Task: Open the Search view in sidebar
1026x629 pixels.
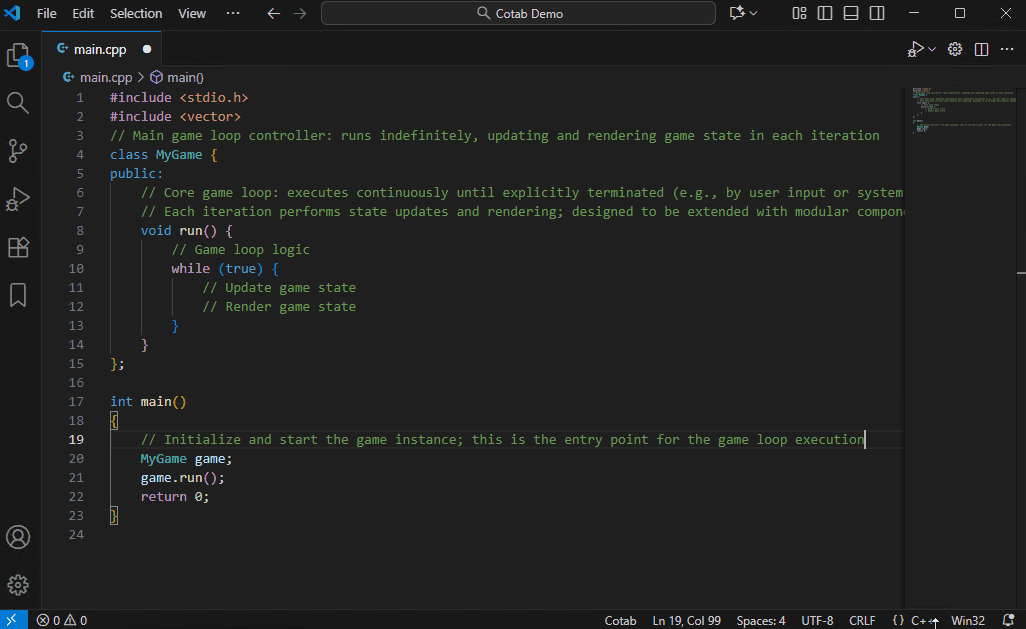Action: point(18,102)
